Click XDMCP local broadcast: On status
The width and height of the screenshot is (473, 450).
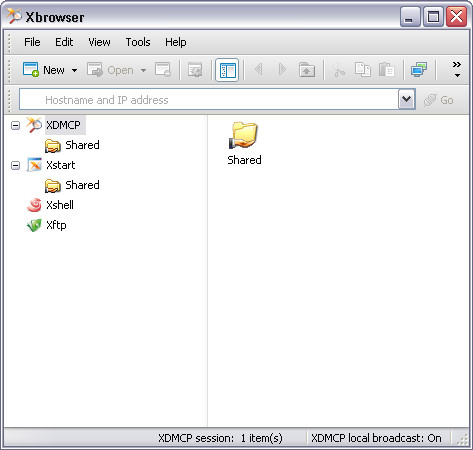376,438
